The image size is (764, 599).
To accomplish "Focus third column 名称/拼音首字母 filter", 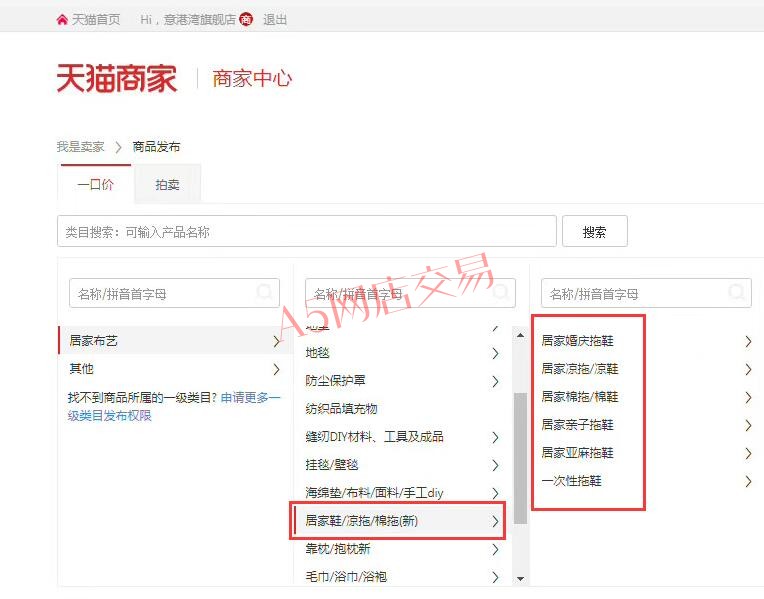I will click(646, 293).
